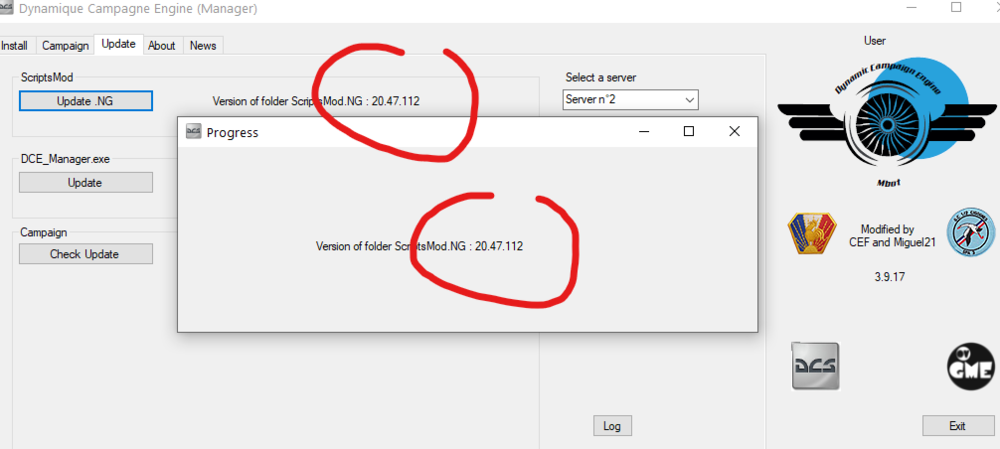Screen dimensions: 1000x449
Task: Click the round blue stork squadron badge
Action: (969, 233)
